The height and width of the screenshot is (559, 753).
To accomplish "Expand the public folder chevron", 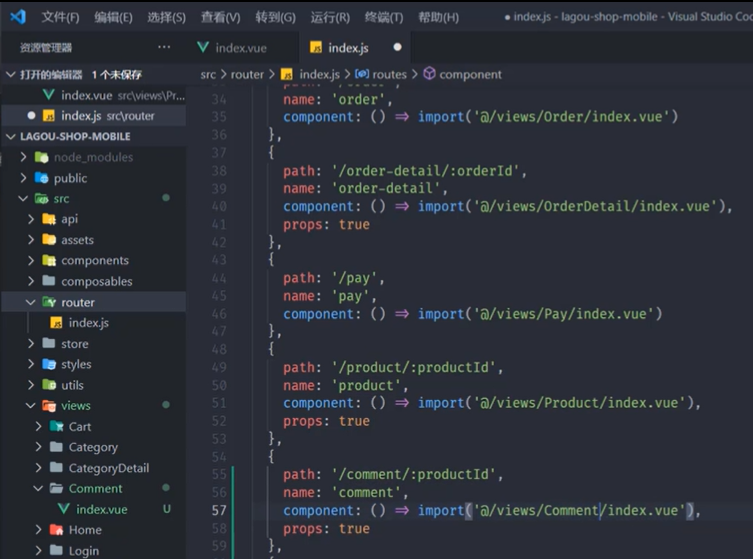I will pos(23,178).
